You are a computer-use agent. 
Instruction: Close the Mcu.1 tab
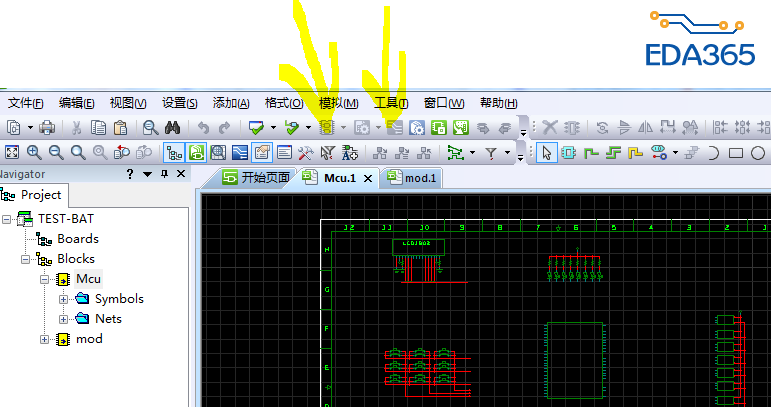point(368,178)
